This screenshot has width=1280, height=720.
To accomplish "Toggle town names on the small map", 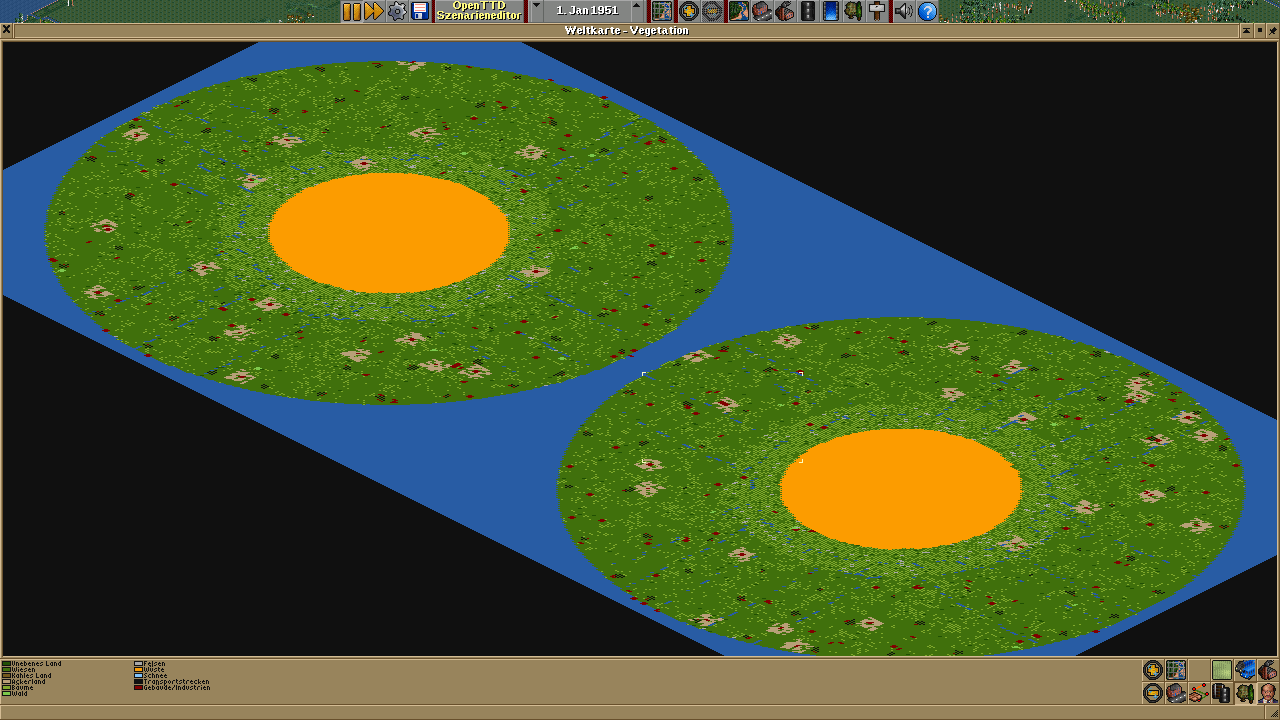I will [1176, 693].
